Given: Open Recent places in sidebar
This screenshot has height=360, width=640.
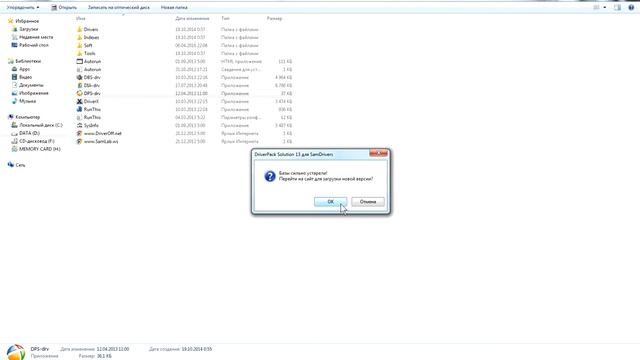Looking at the screenshot, I should tap(36, 37).
